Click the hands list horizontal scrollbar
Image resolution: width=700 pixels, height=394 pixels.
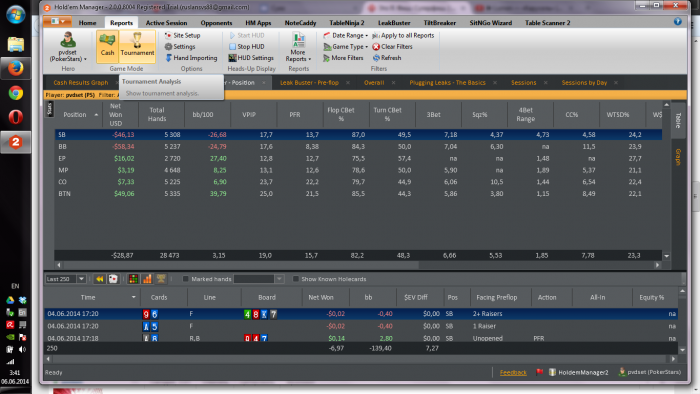(x=361, y=359)
